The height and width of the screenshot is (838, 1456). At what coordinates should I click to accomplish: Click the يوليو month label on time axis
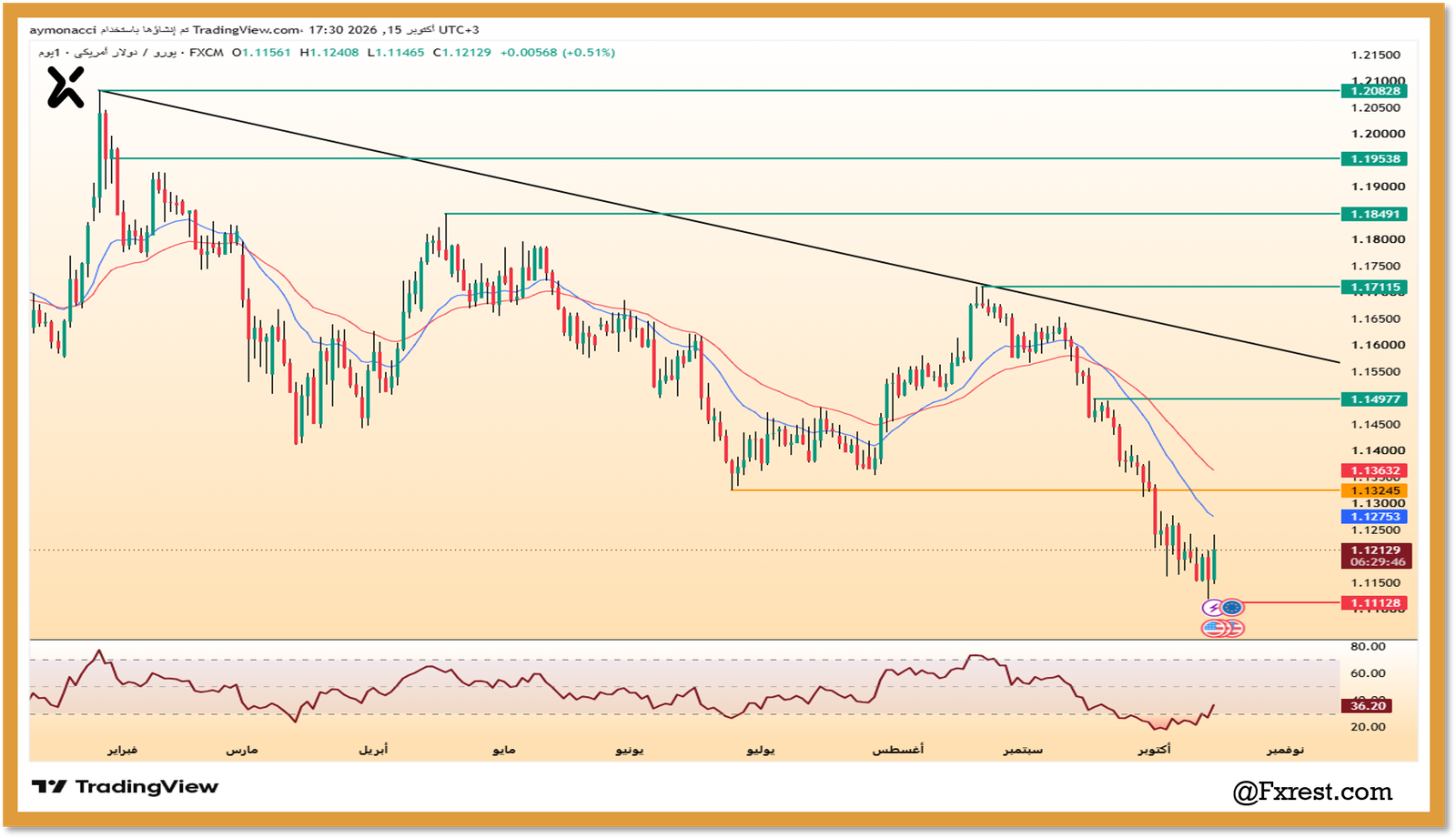[761, 750]
